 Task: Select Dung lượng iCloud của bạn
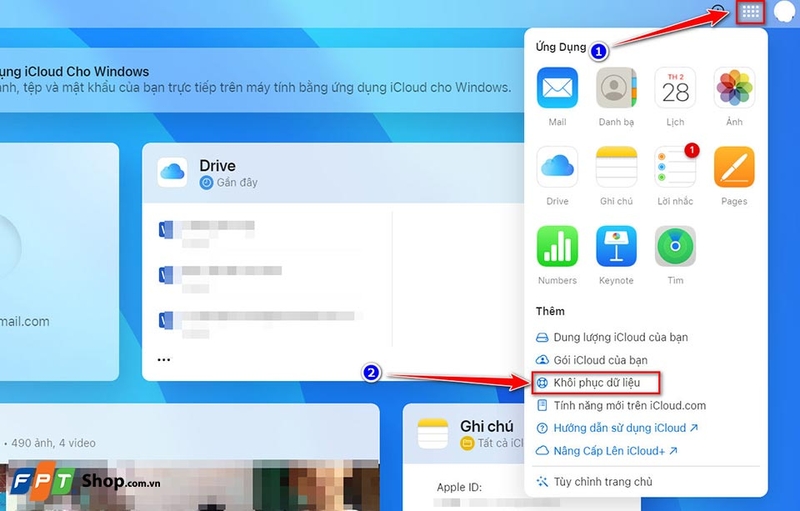pyautogui.click(x=612, y=337)
